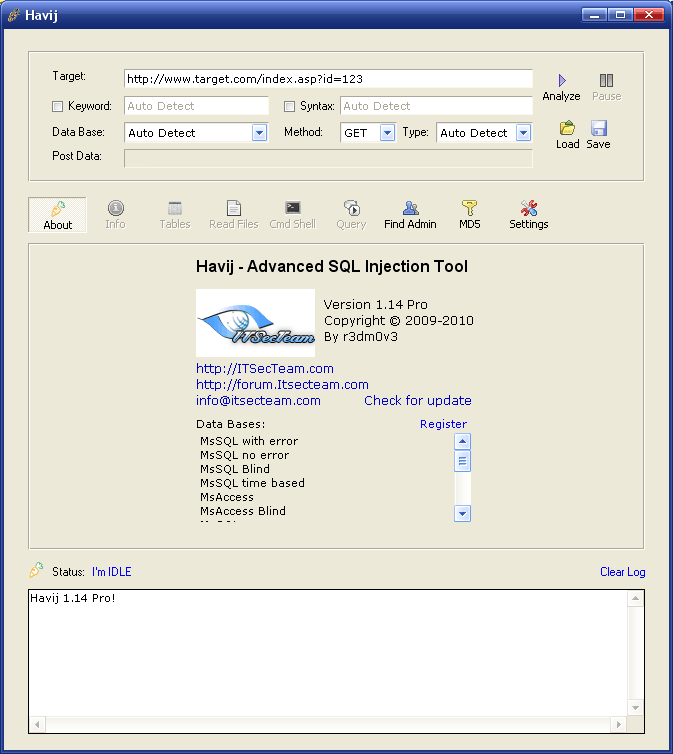Expand the Type Auto Detect dropdown
673x754 pixels.
point(523,133)
